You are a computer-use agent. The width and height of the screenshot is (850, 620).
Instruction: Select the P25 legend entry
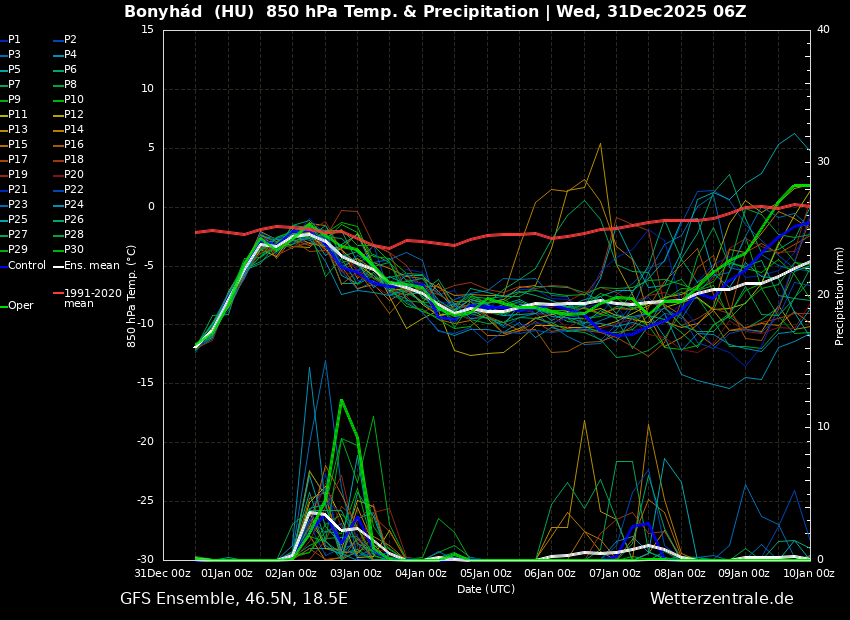[18, 220]
